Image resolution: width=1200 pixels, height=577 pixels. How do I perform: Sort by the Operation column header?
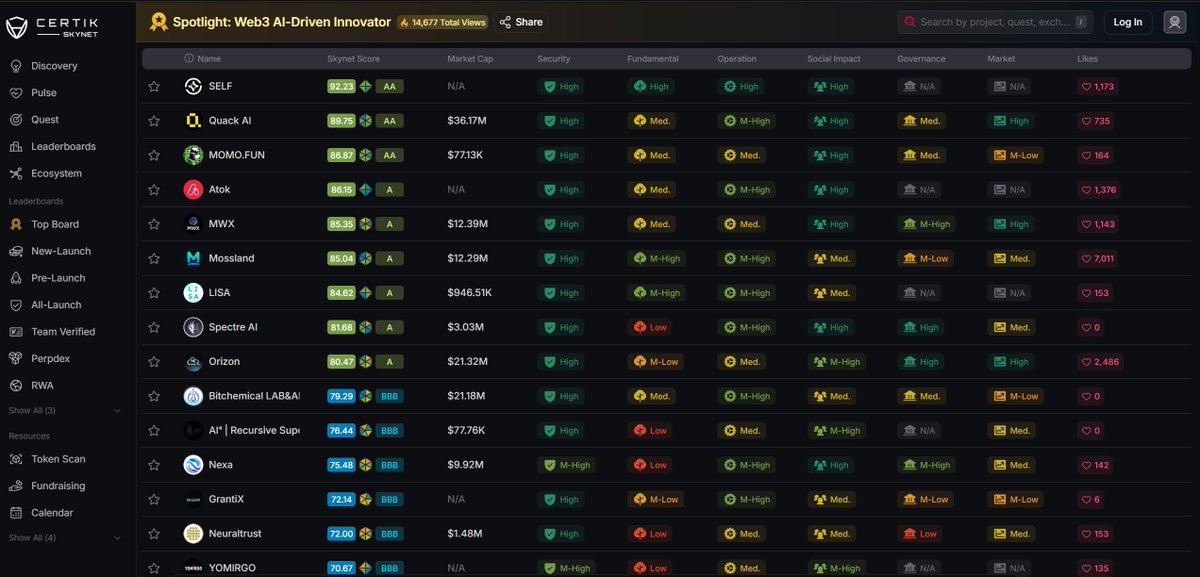point(737,59)
